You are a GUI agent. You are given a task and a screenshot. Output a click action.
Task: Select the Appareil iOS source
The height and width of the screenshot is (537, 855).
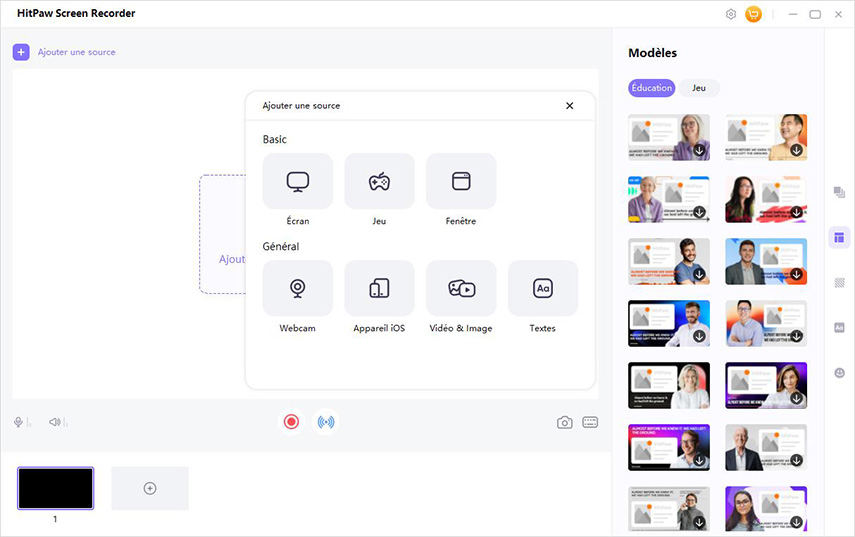pyautogui.click(x=379, y=289)
